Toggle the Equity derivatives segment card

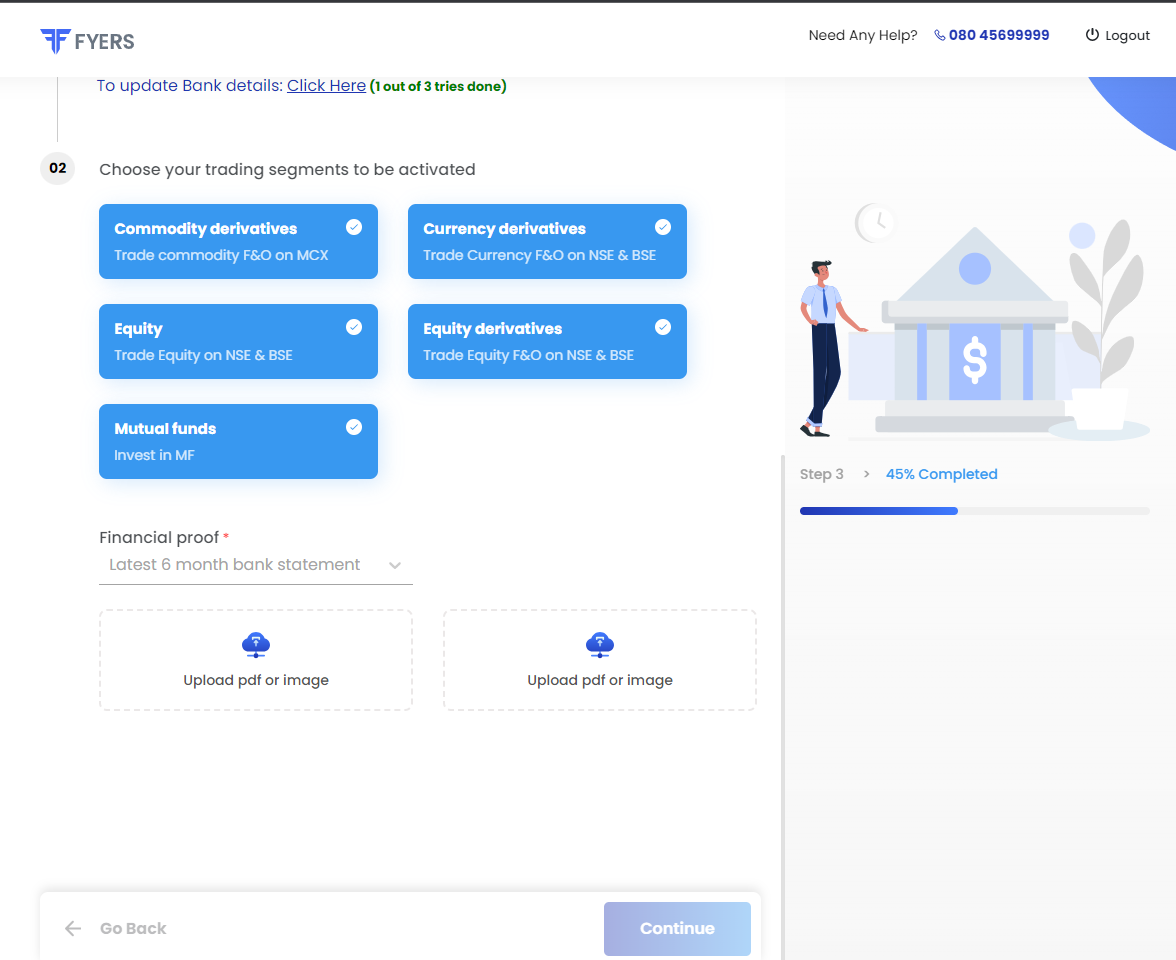point(548,341)
